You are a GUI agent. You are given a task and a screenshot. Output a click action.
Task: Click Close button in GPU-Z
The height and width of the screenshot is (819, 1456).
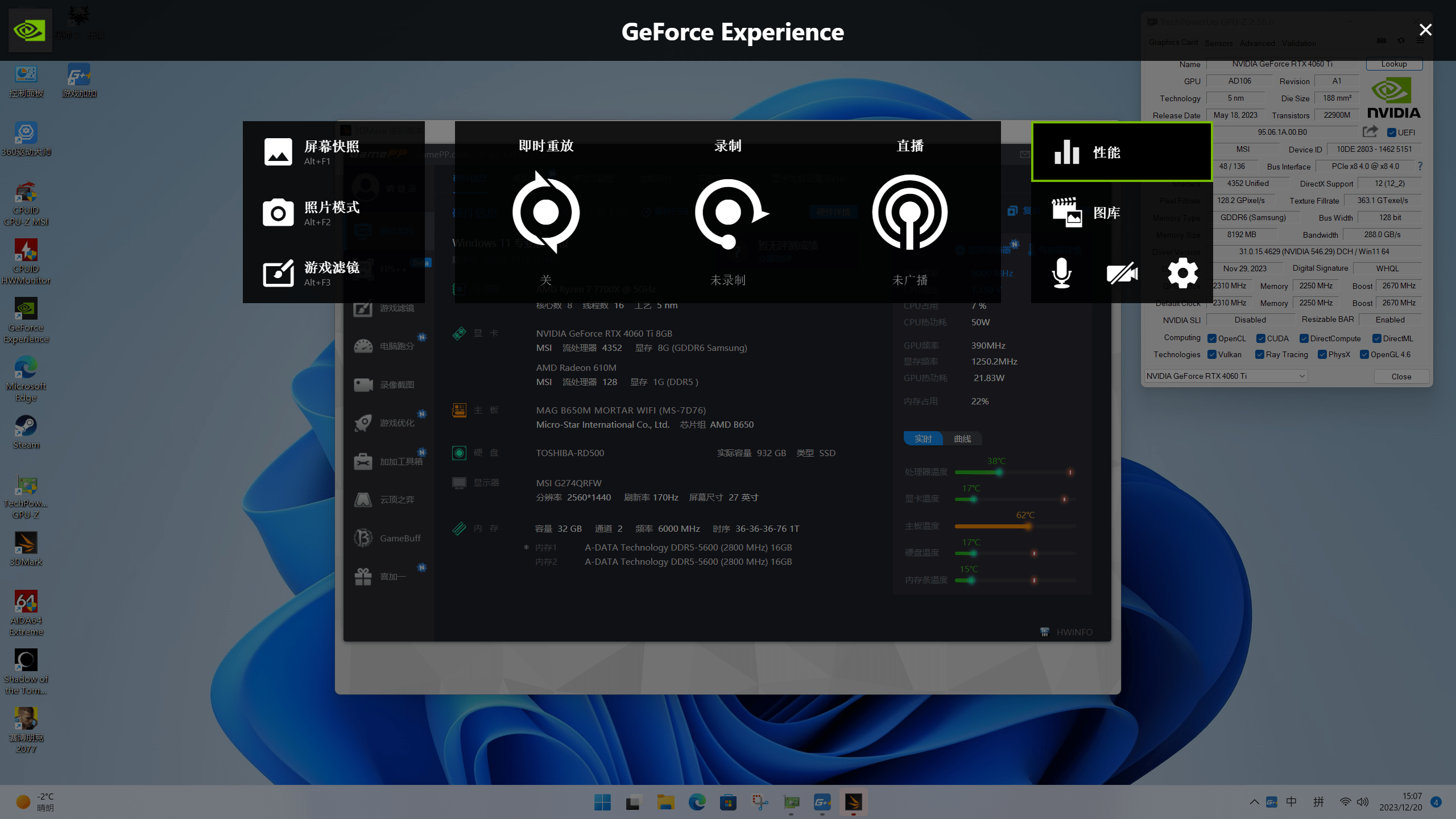coord(1401,377)
